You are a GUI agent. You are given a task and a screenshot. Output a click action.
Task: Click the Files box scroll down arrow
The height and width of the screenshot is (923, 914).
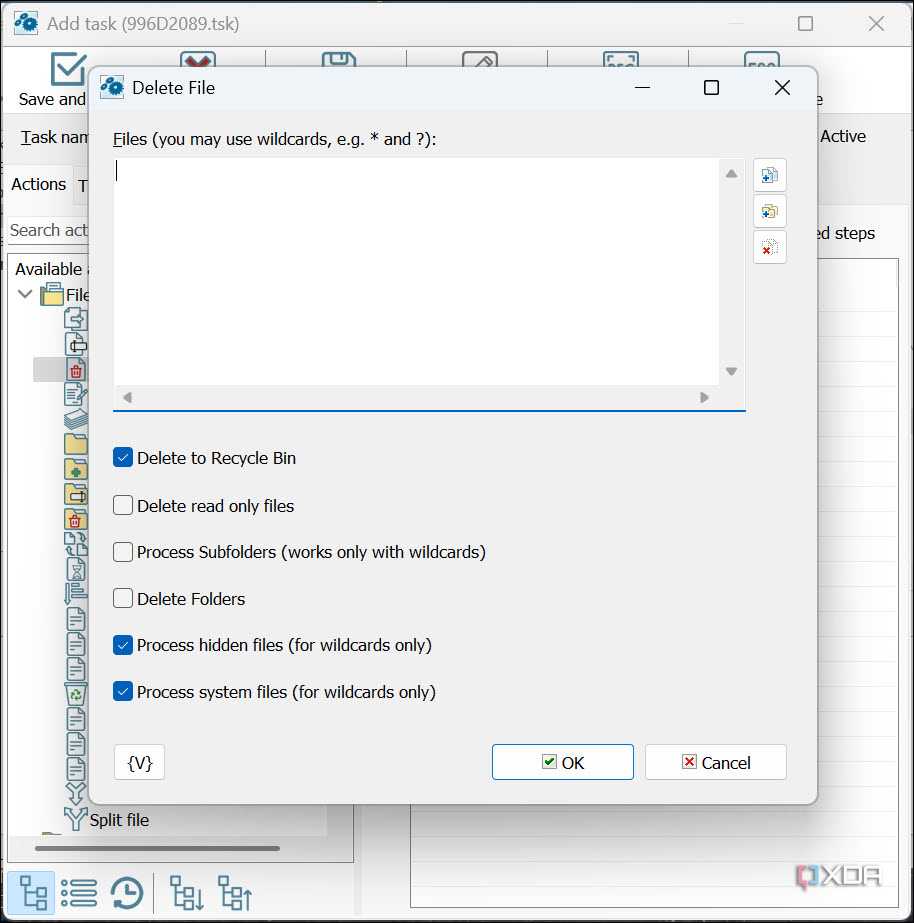[x=732, y=371]
